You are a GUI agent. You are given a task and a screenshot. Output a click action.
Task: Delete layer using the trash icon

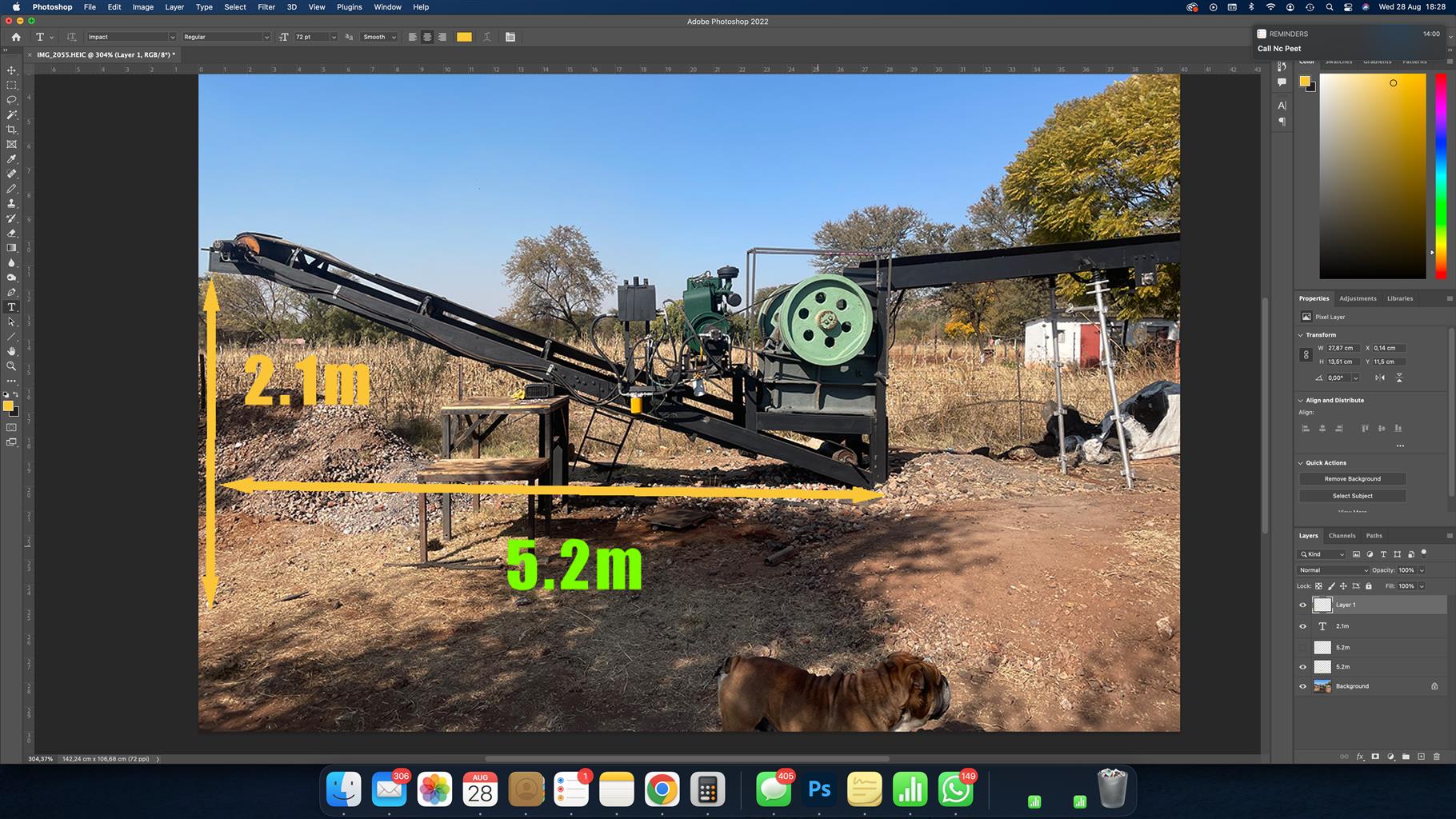(1436, 757)
